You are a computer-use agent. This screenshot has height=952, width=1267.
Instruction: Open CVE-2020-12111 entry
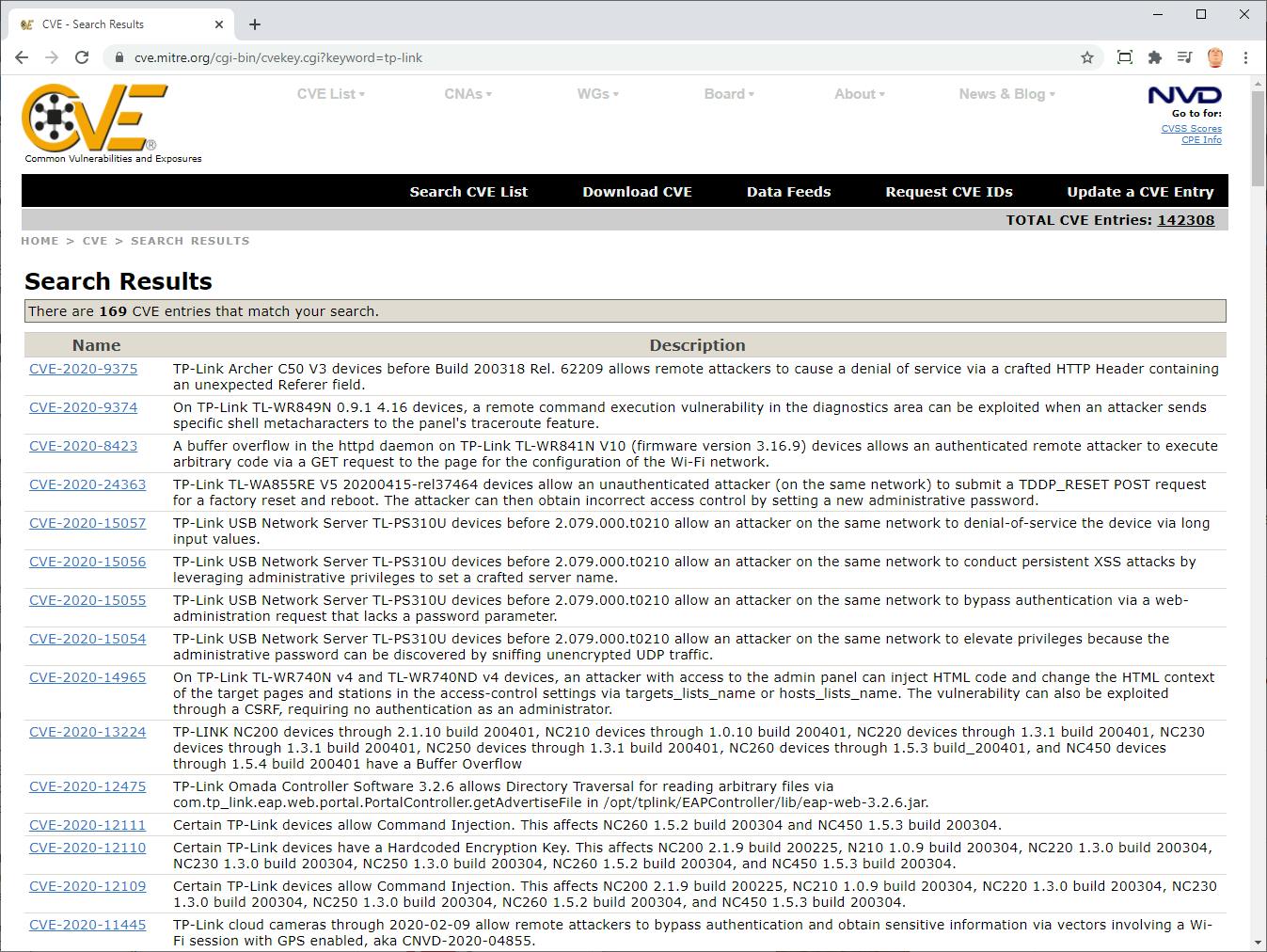pyautogui.click(x=87, y=825)
